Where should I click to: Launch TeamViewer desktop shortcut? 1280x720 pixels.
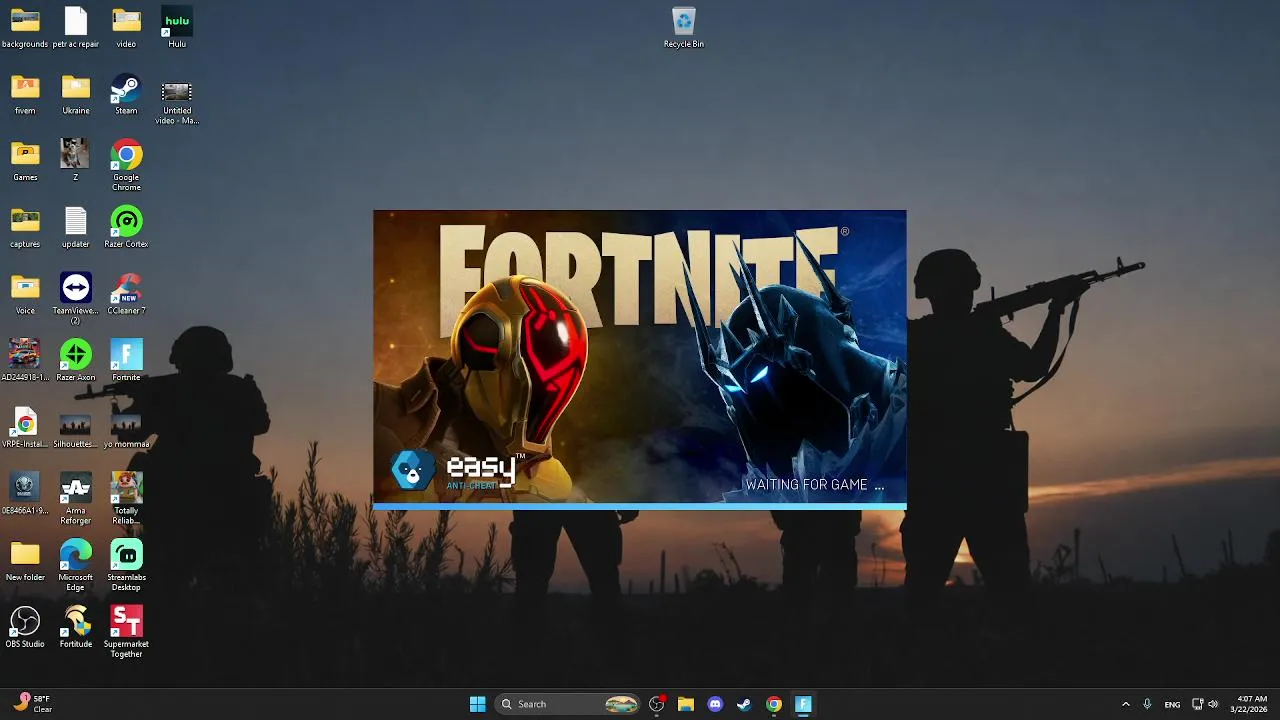(x=76, y=299)
